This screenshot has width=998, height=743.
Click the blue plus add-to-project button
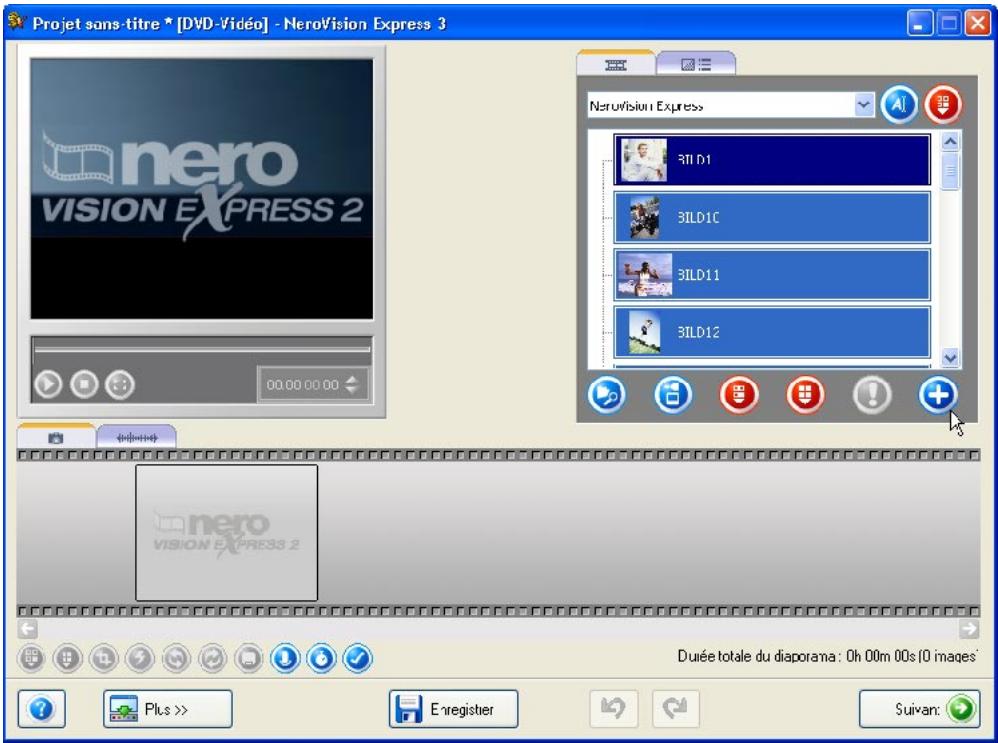pos(938,395)
